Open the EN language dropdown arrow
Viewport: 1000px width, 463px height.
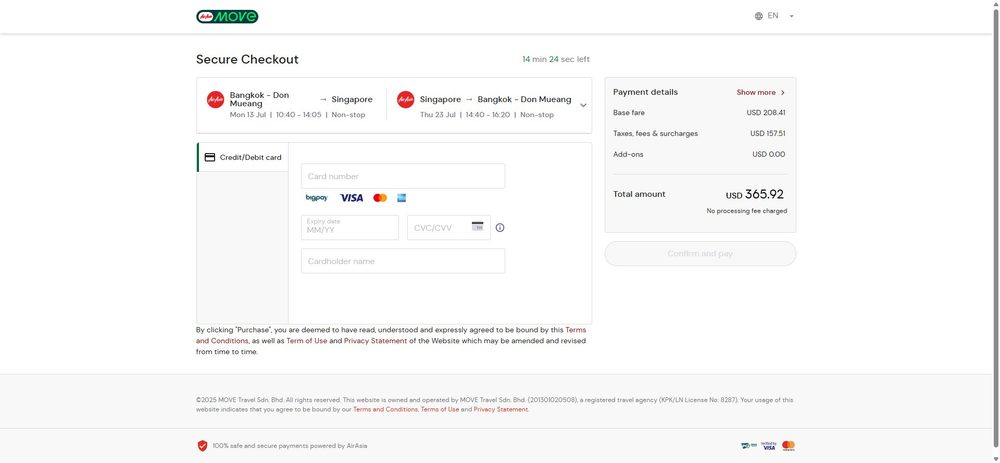coord(791,16)
